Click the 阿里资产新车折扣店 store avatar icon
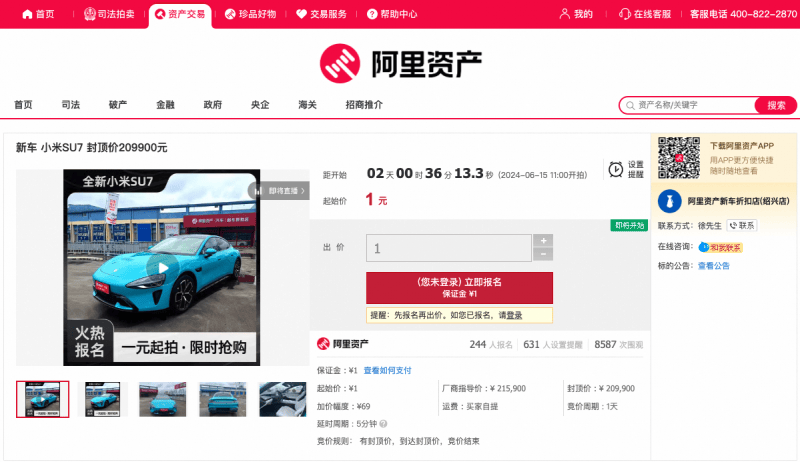Viewport: 800px width, 462px height. coord(669,201)
